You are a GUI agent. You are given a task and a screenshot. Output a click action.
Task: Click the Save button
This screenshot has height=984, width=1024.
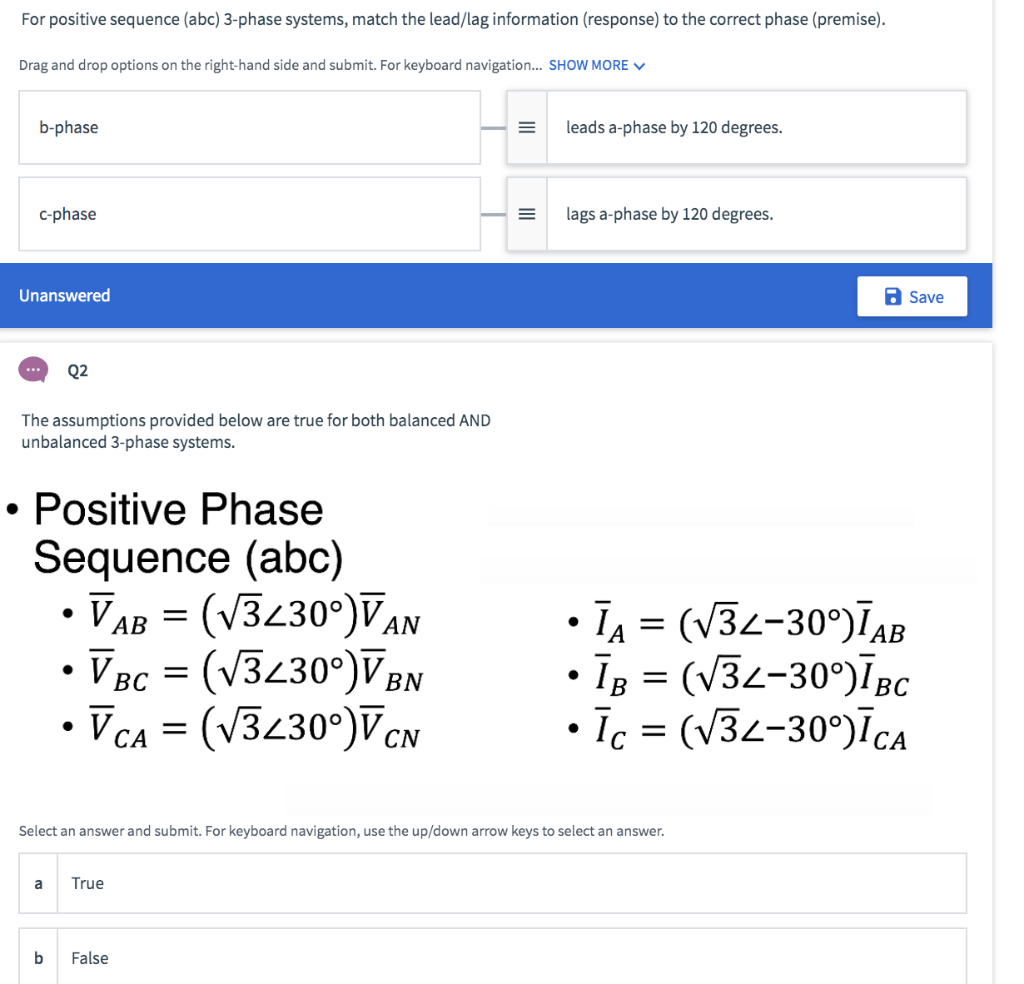tap(911, 296)
